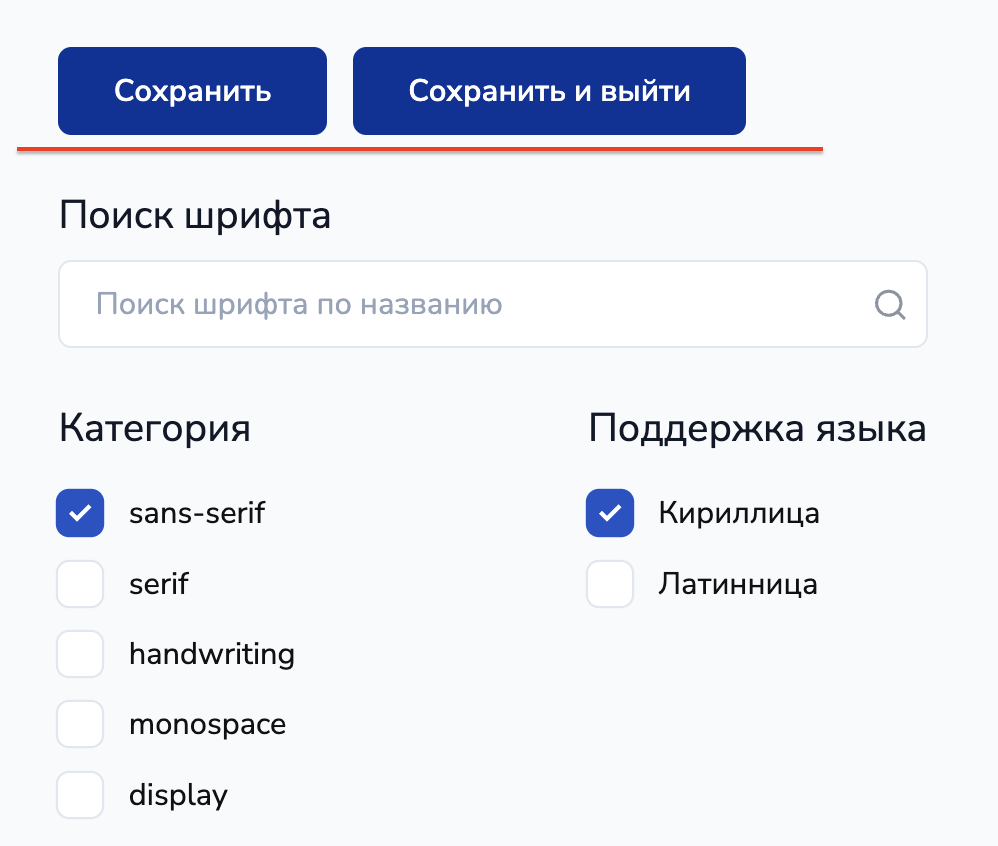Click the magnifier icon in font search
Viewport: 998px width, 846px height.
(889, 304)
